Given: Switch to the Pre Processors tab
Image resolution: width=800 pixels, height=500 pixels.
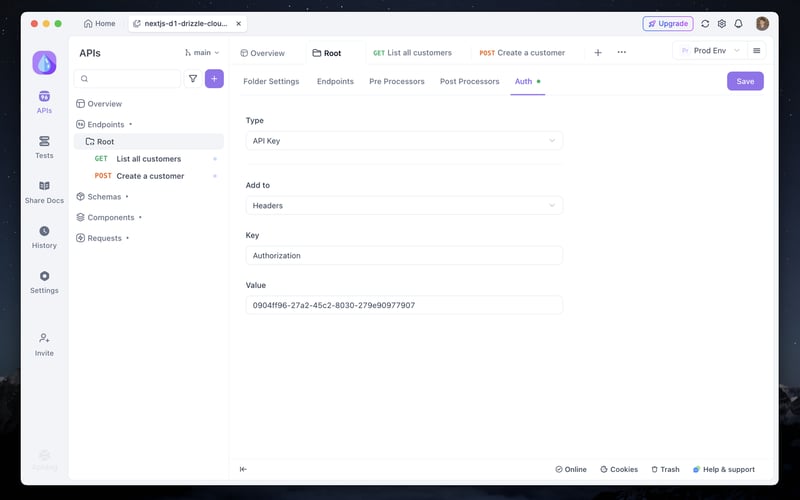Looking at the screenshot, I should click(397, 81).
